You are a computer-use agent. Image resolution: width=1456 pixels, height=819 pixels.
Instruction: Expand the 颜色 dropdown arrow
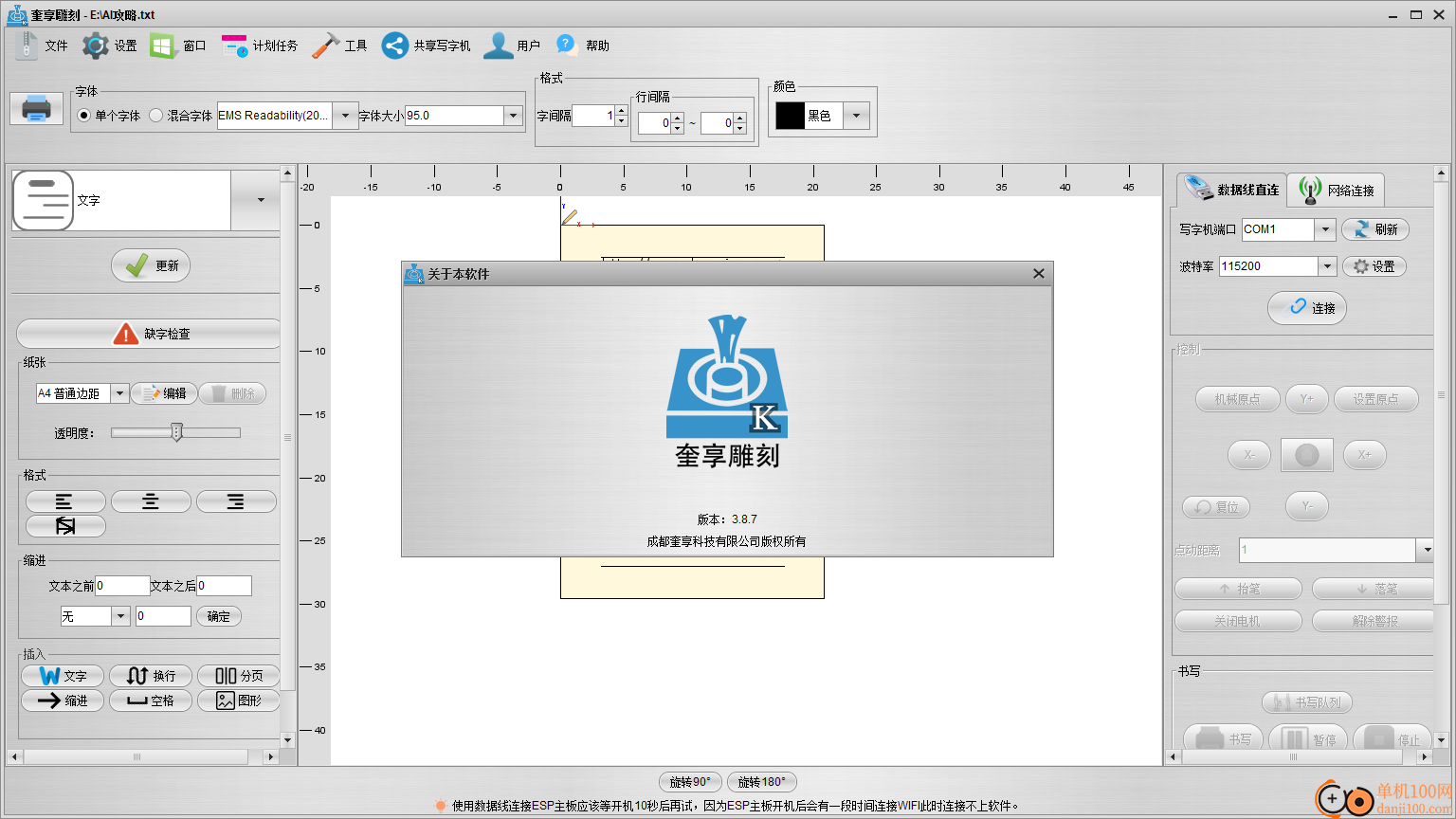(856, 116)
